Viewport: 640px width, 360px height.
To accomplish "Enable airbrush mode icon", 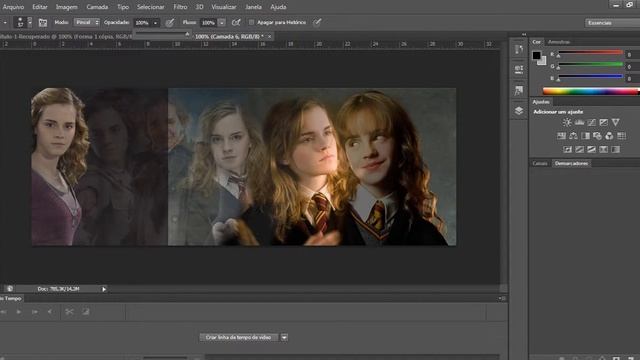I will pyautogui.click(x=236, y=23).
